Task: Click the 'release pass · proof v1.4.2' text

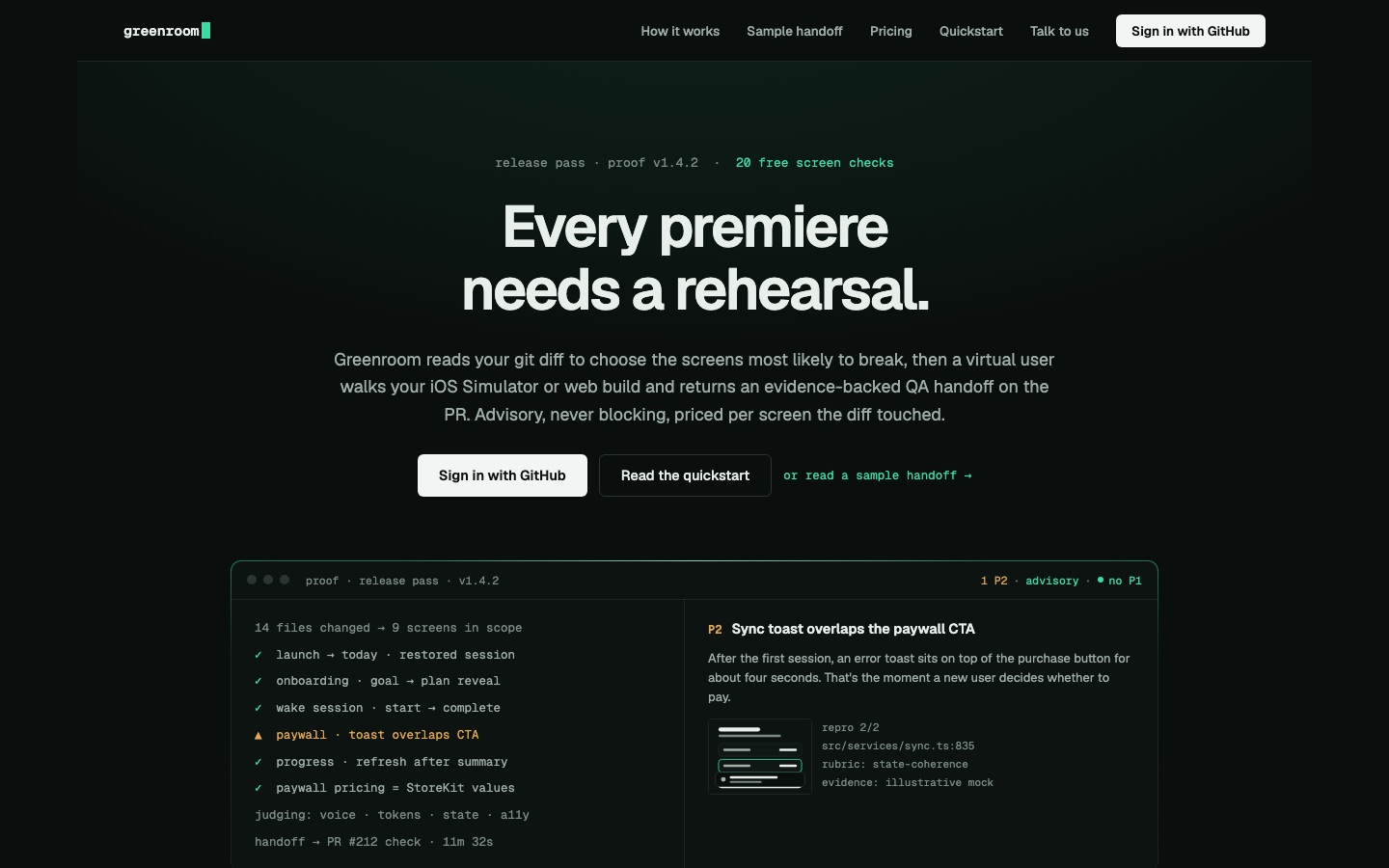Action: click(x=597, y=163)
